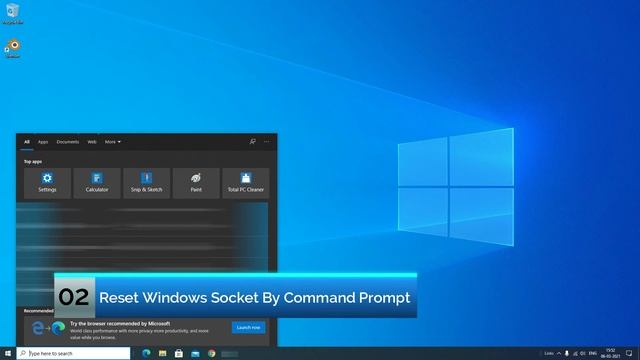Open Snip & Sketch tile
This screenshot has height=360, width=640.
click(x=147, y=183)
